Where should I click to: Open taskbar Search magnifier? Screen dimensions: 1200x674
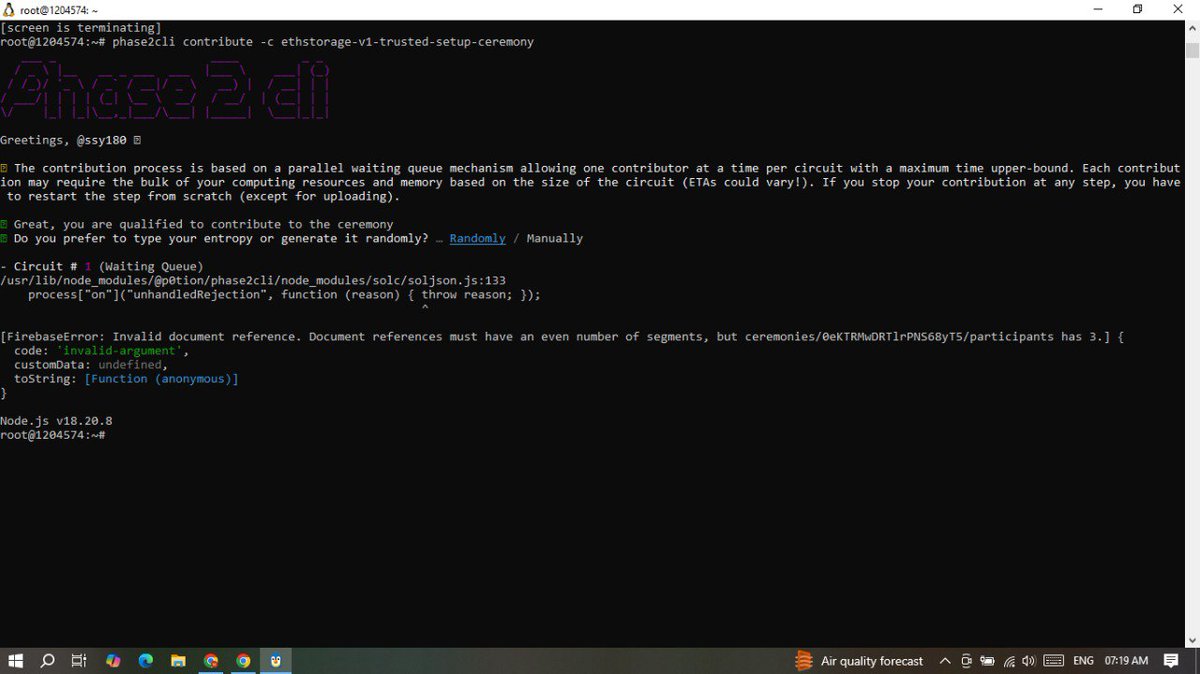47,661
